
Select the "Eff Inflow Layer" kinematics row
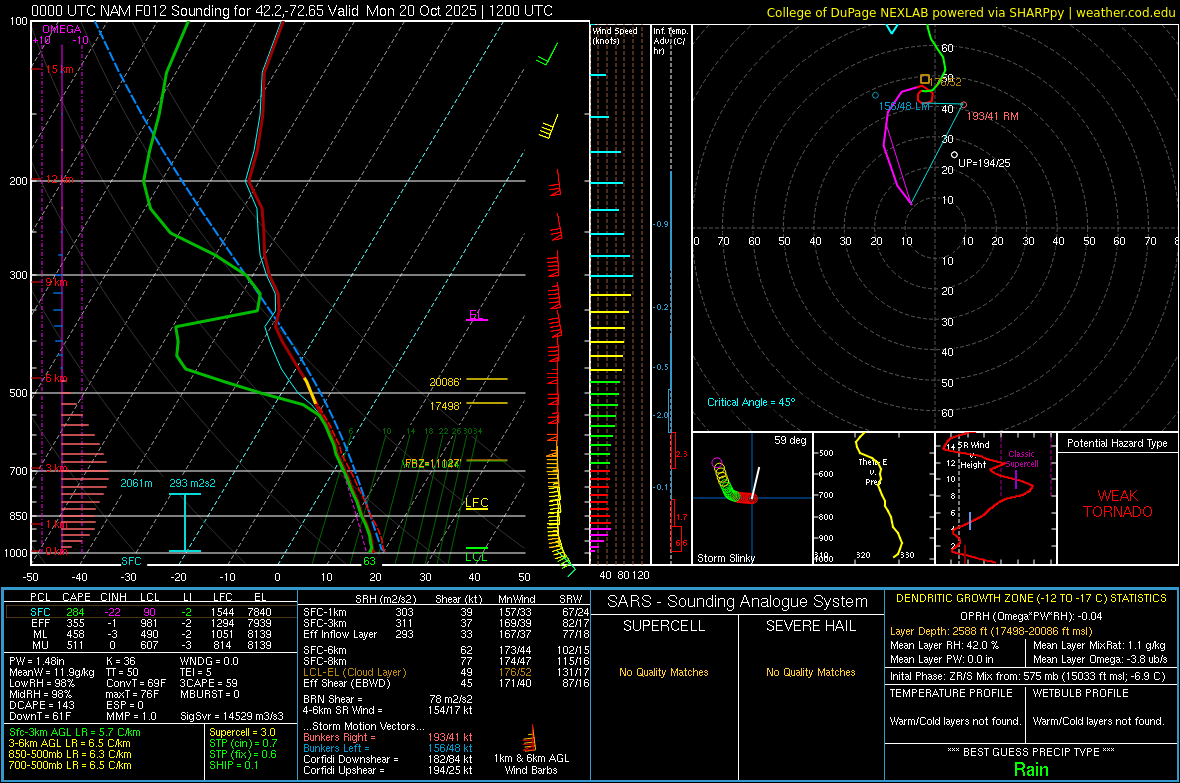[446, 634]
